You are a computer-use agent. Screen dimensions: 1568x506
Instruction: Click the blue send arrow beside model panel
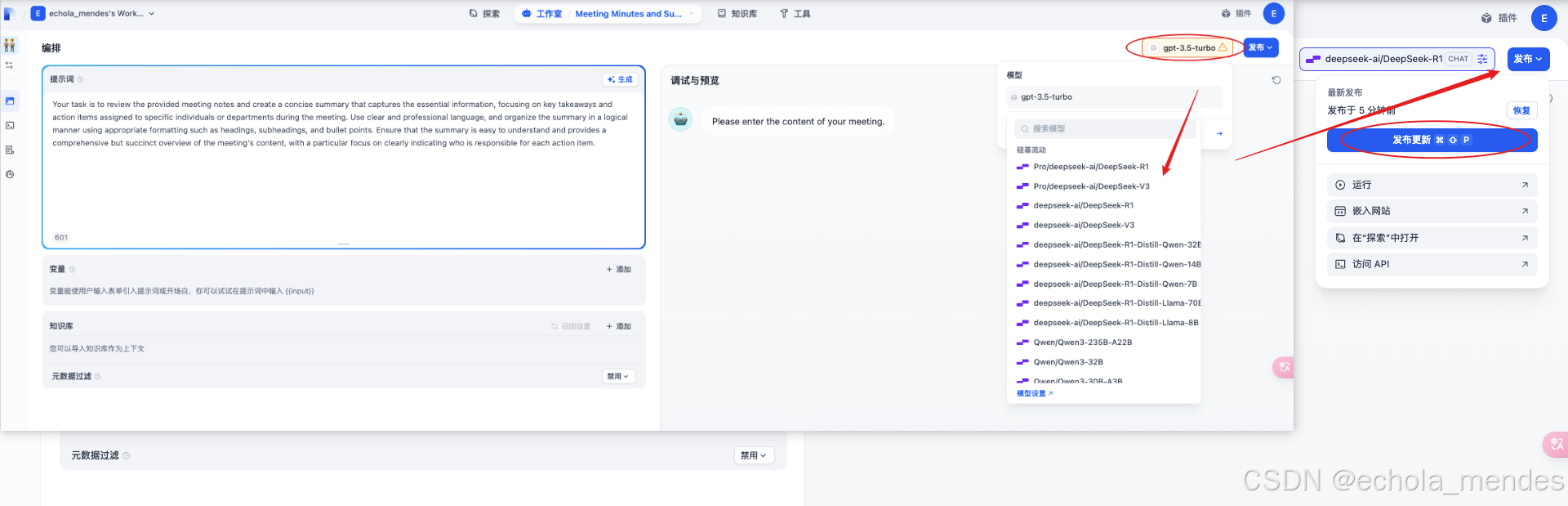pyautogui.click(x=1219, y=133)
